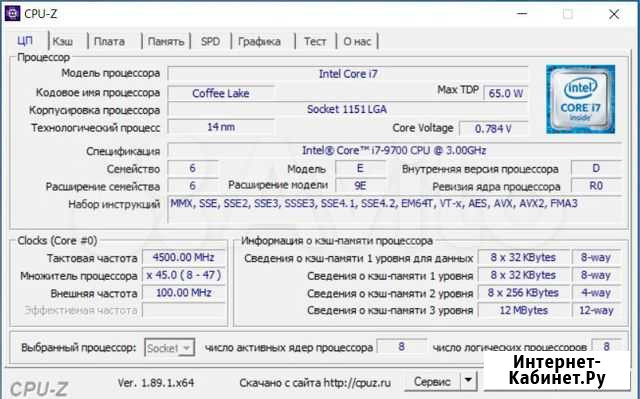
Task: Select the ЦП tab
Action: 25,41
